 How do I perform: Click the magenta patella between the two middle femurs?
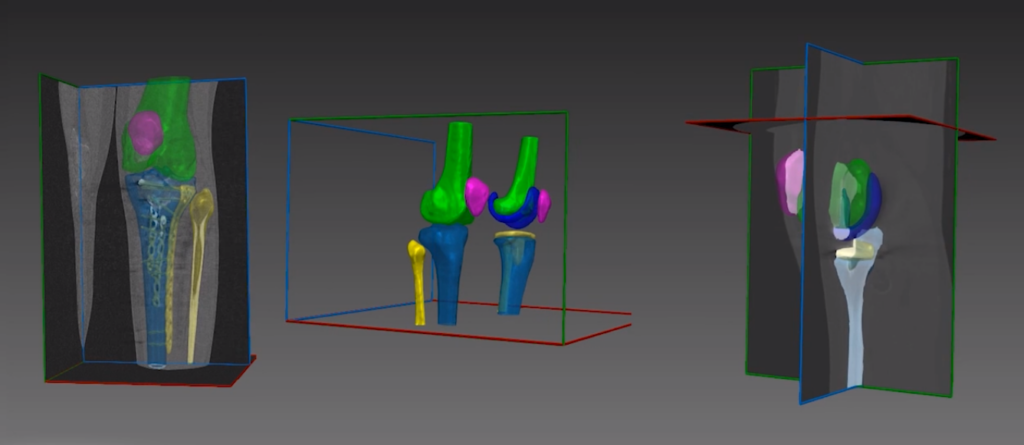(477, 194)
